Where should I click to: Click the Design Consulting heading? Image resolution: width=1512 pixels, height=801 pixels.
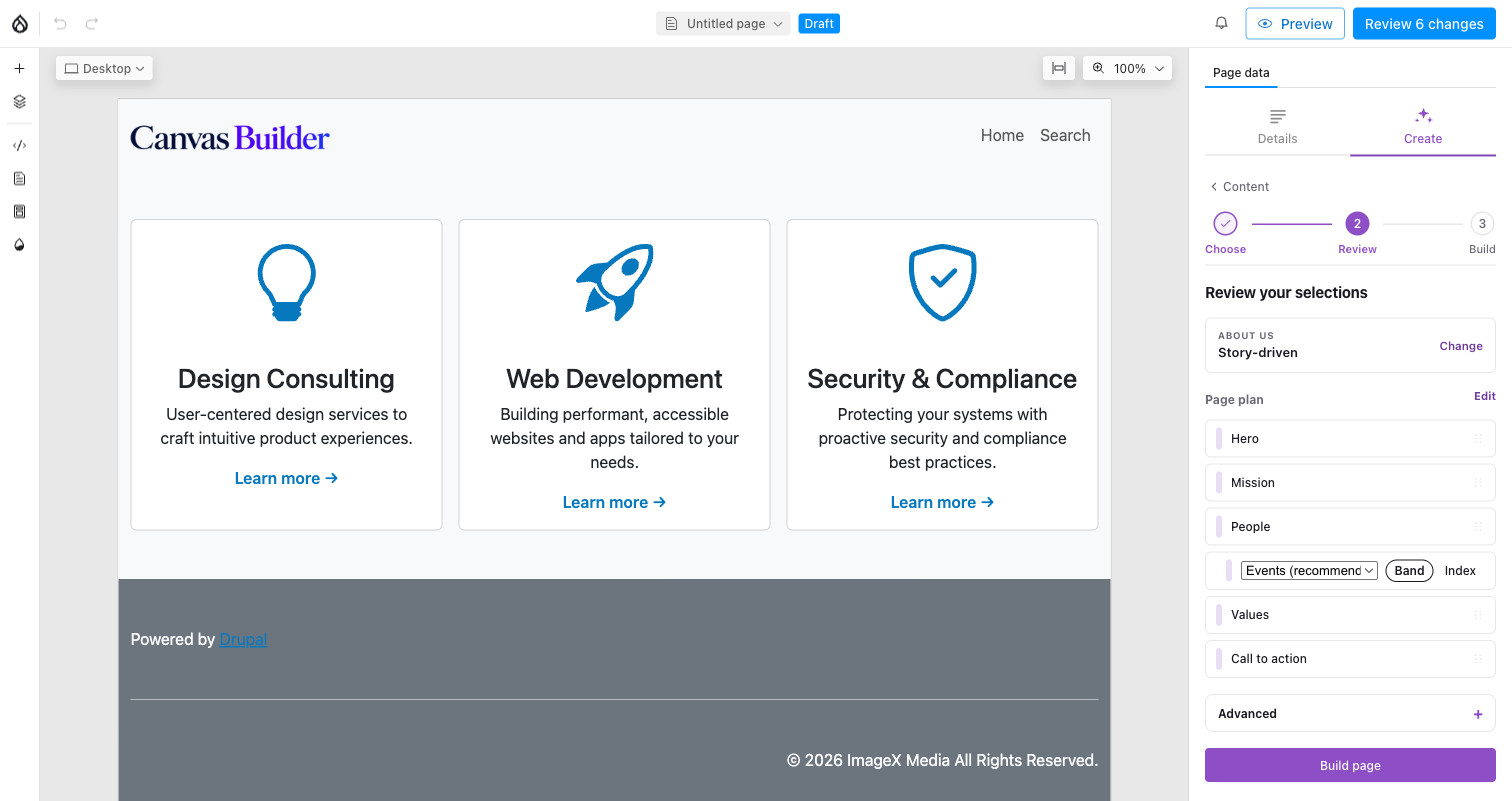[286, 379]
